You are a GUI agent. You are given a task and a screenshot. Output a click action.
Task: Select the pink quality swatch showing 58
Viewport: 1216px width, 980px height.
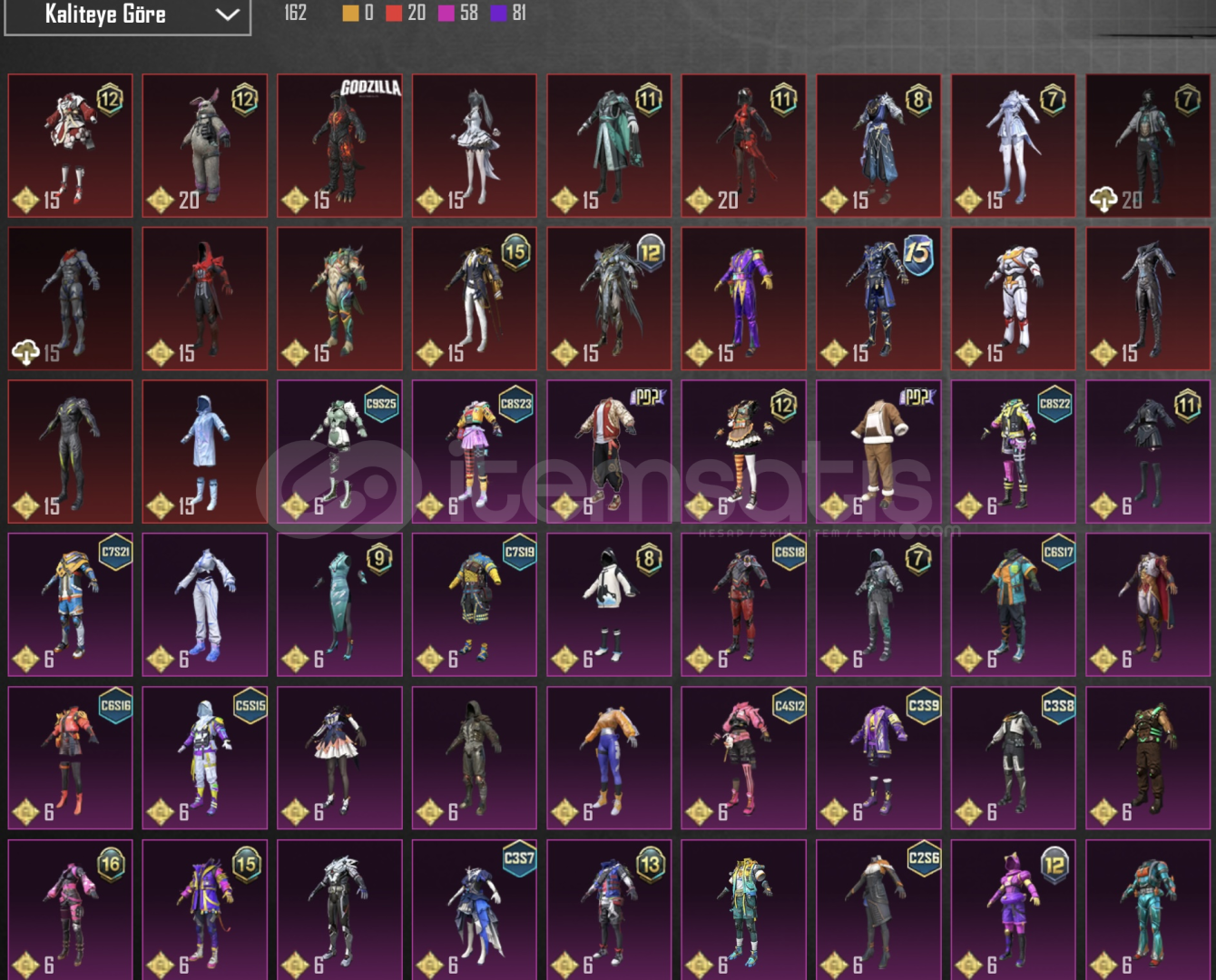(446, 13)
